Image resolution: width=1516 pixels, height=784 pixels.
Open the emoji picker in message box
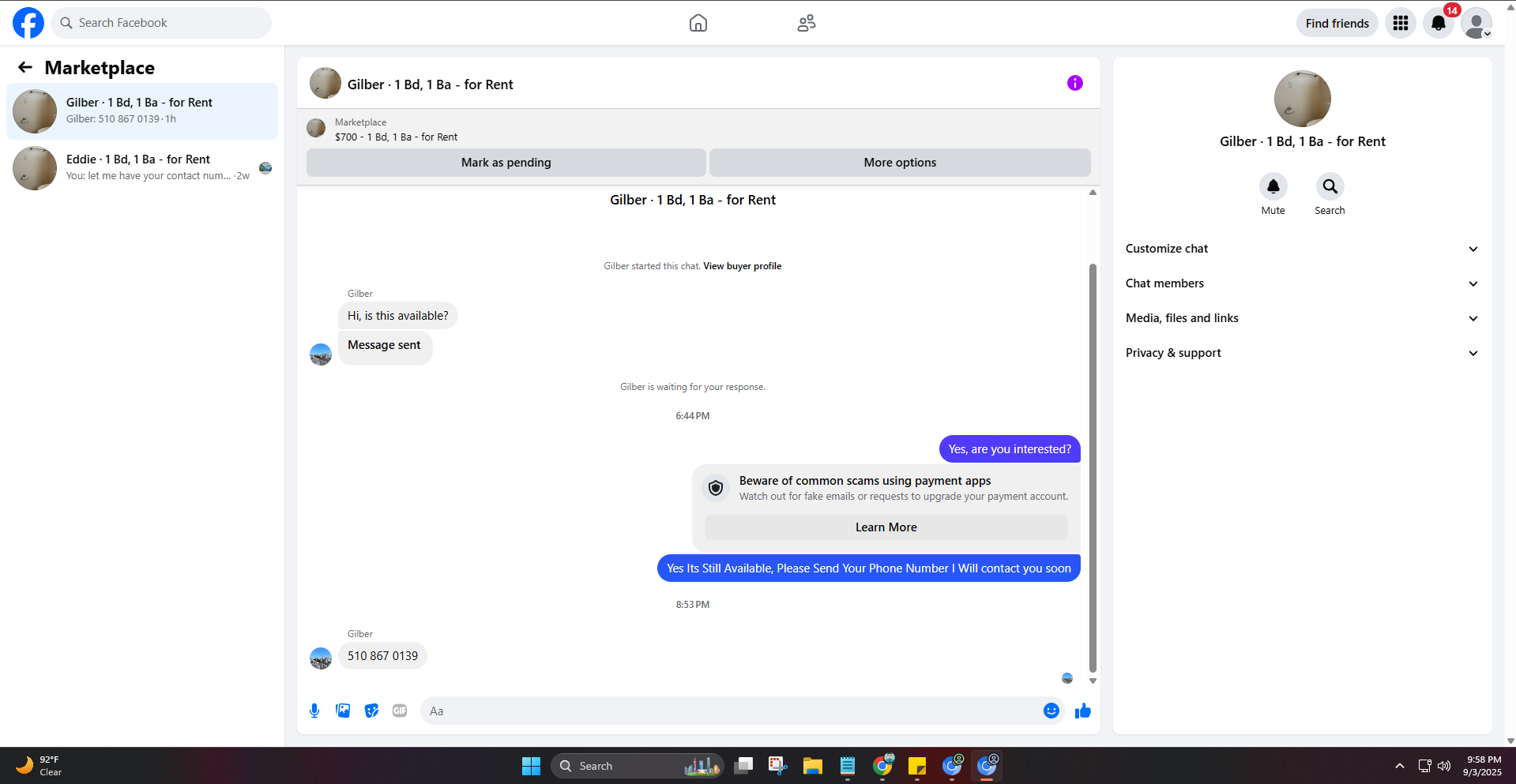(x=1051, y=711)
